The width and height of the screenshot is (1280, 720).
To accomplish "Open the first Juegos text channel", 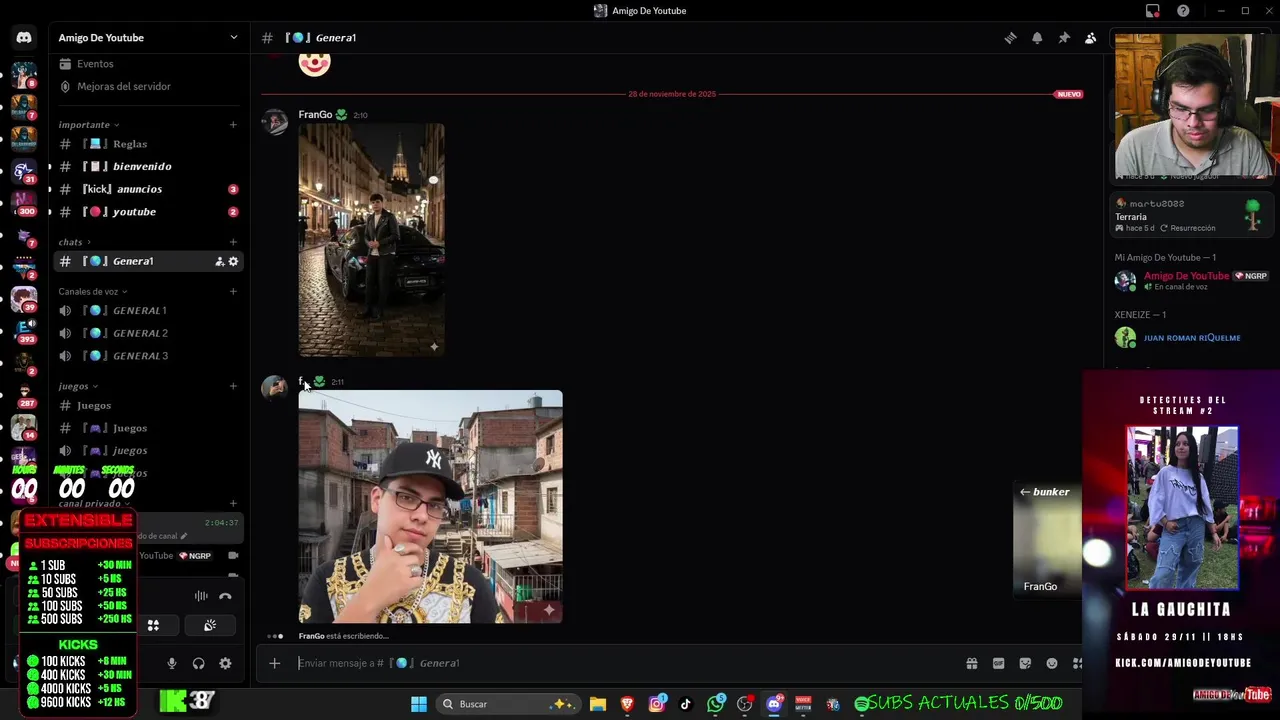I will 149,406.
